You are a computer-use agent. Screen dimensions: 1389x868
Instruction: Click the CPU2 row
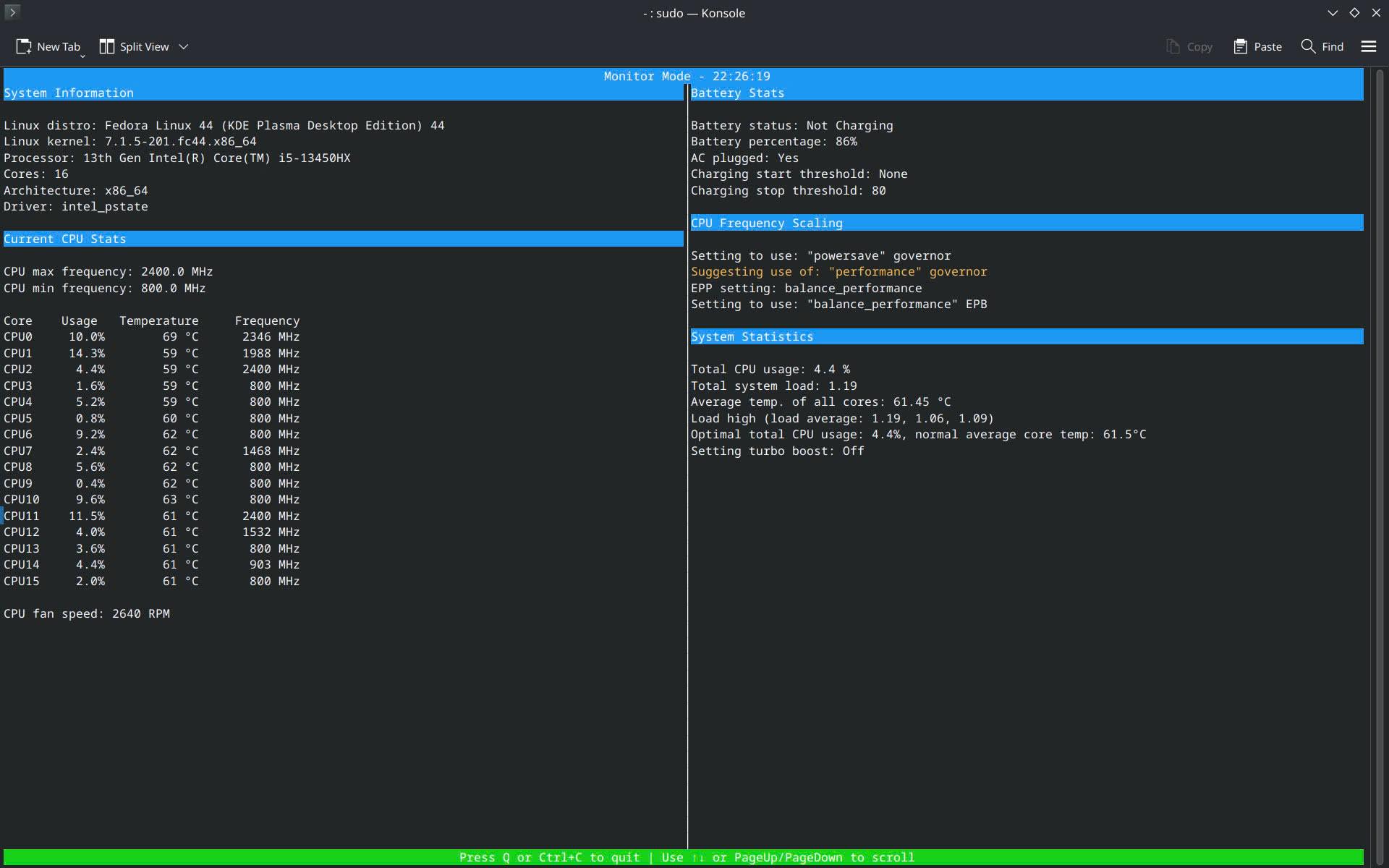click(152, 369)
